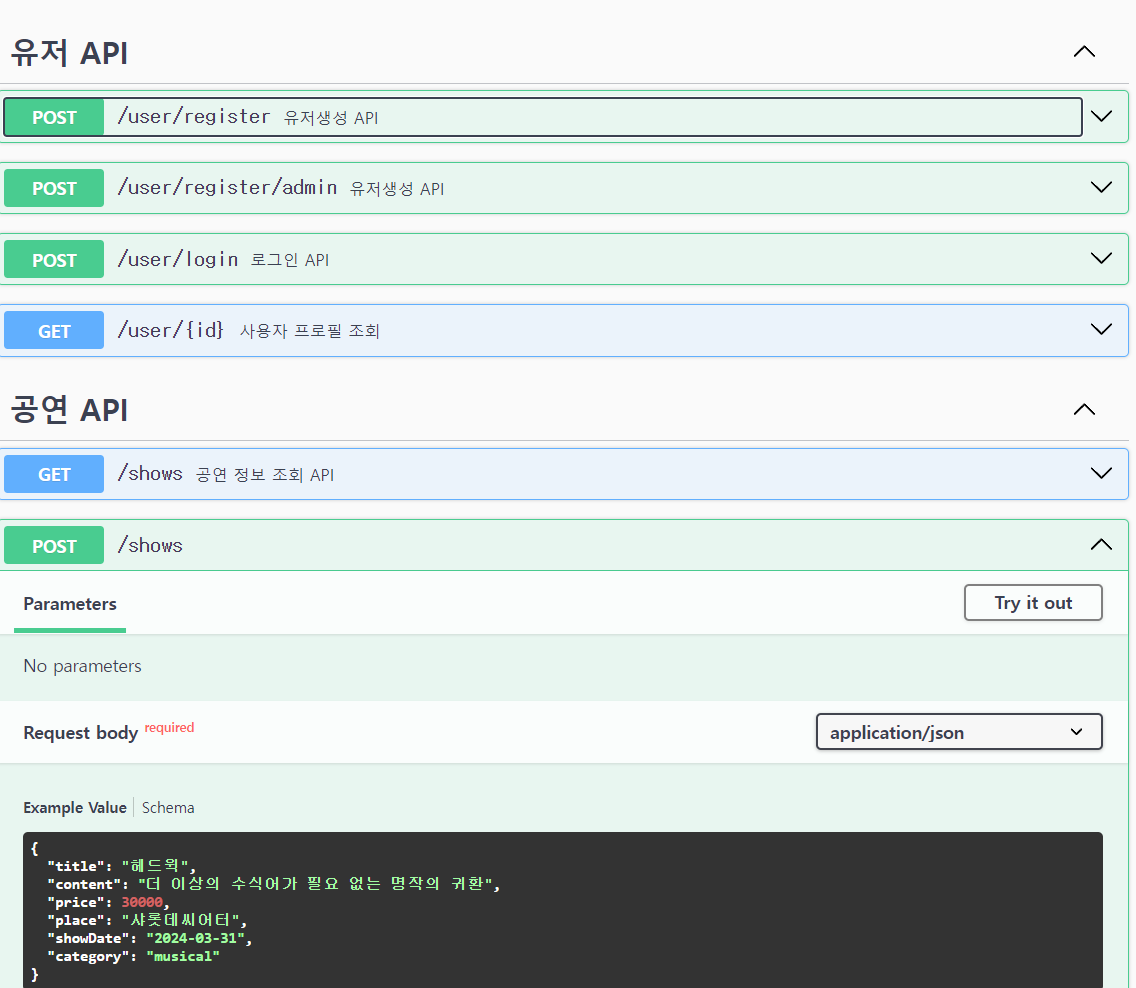Open the application/json content type dropdown
The height and width of the screenshot is (988, 1136).
click(x=959, y=732)
